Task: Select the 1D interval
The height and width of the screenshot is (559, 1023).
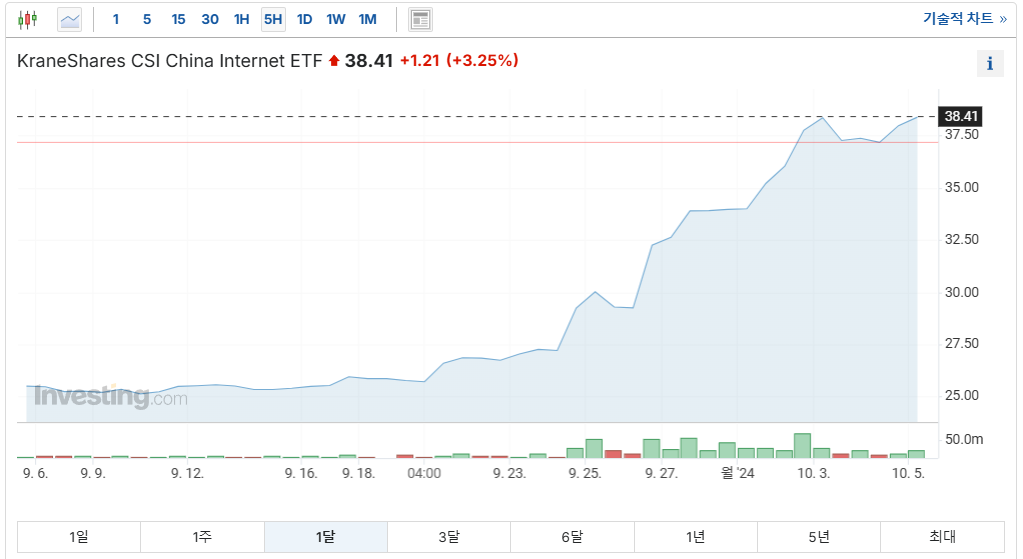Action: (x=304, y=20)
